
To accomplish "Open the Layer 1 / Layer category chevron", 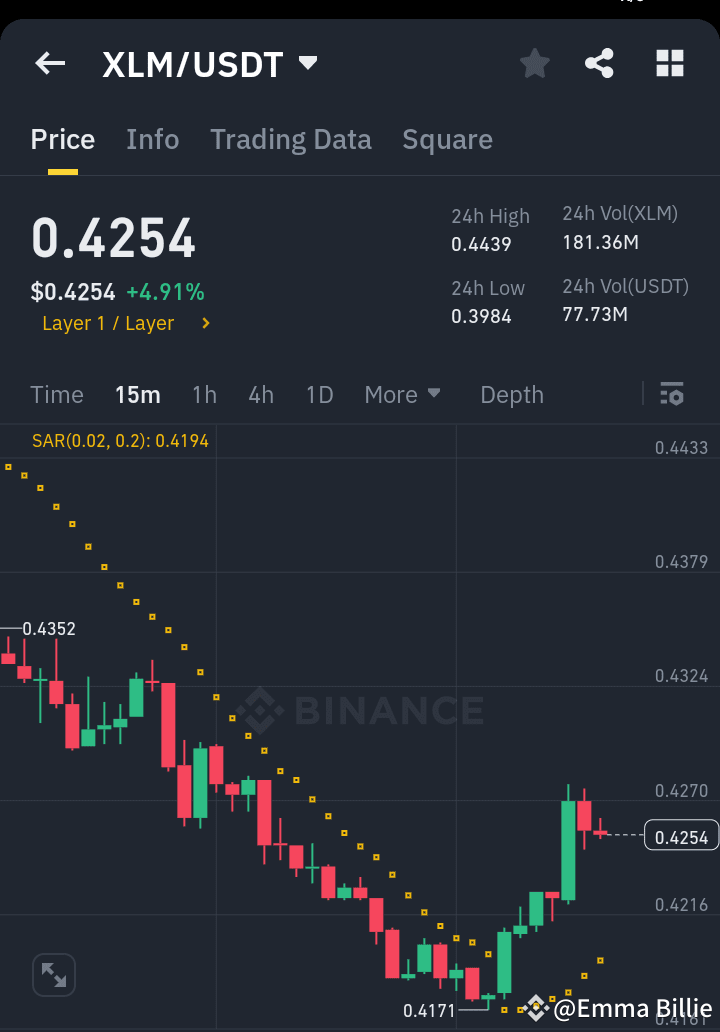I will pyautogui.click(x=206, y=323).
